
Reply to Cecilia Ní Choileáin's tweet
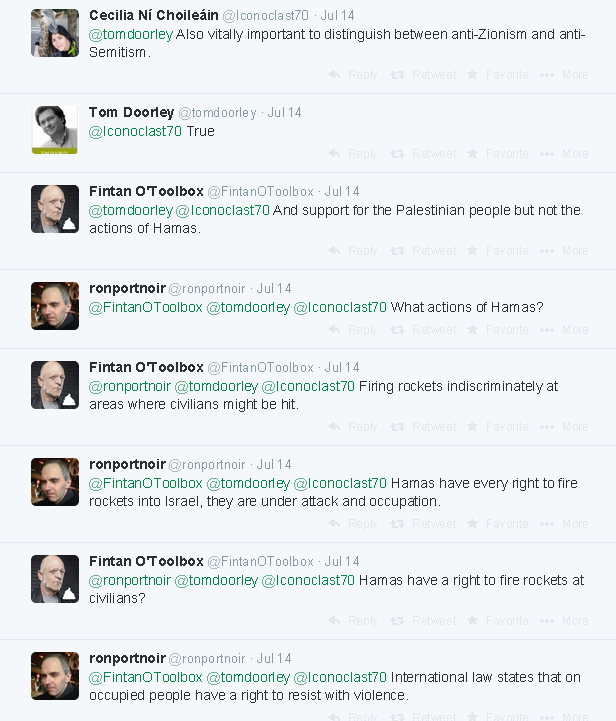[x=353, y=75]
